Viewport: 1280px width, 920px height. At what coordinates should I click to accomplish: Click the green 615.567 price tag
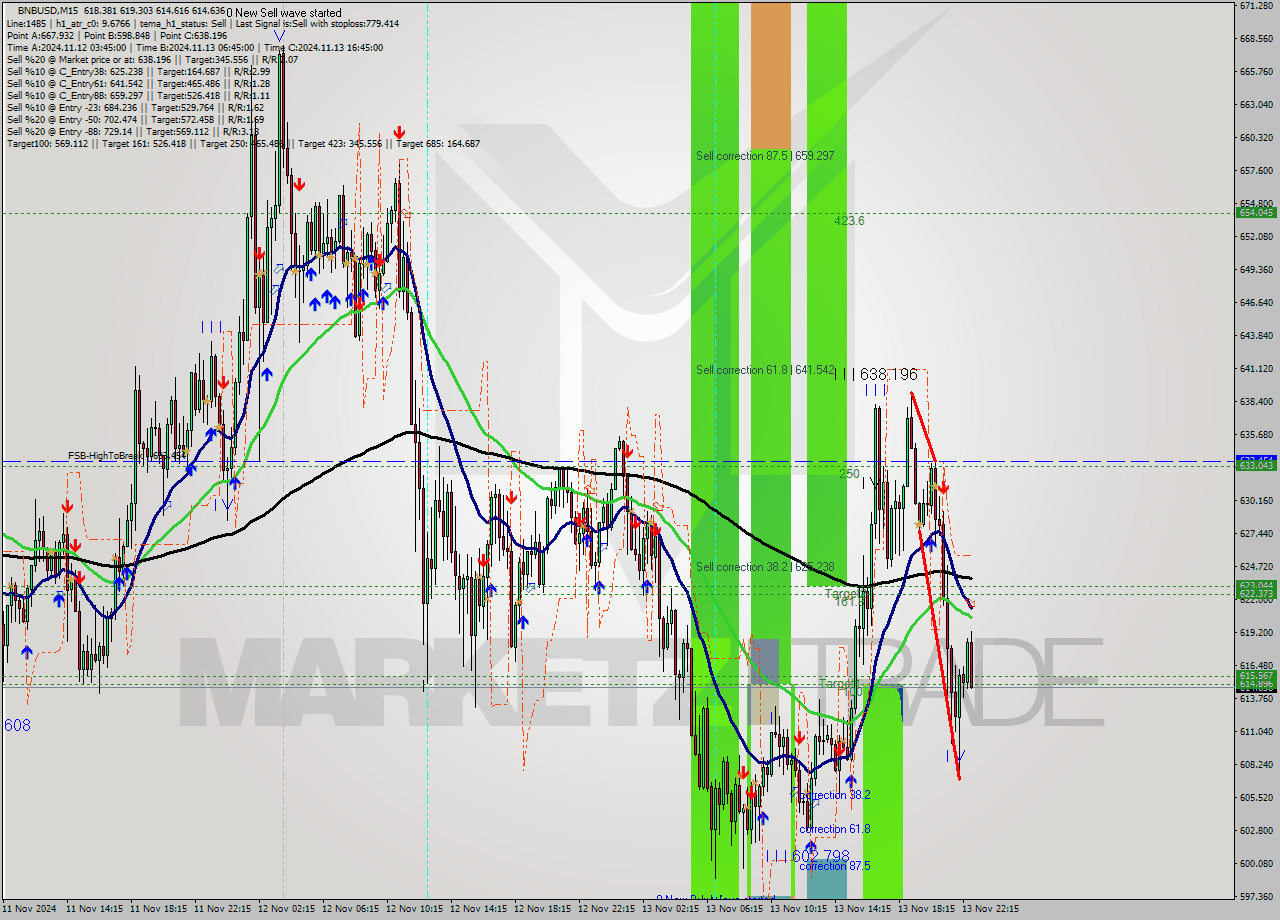[x=1256, y=675]
